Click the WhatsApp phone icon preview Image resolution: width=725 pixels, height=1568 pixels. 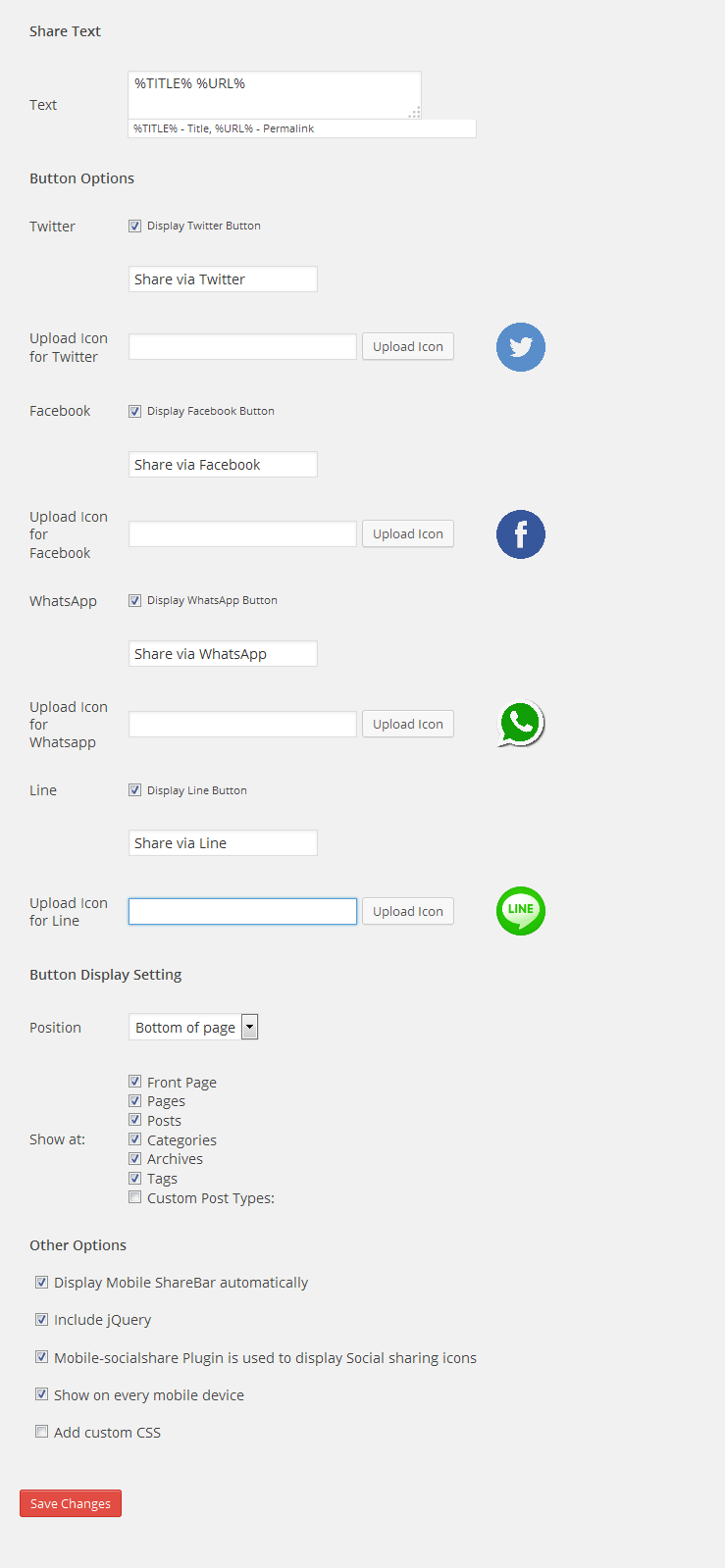520,724
